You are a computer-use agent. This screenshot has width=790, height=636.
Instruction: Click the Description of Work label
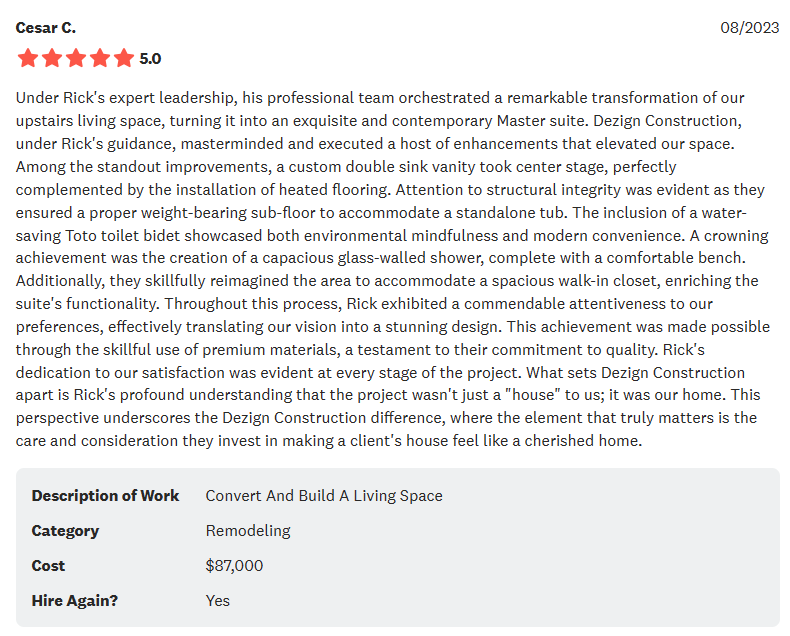[105, 496]
